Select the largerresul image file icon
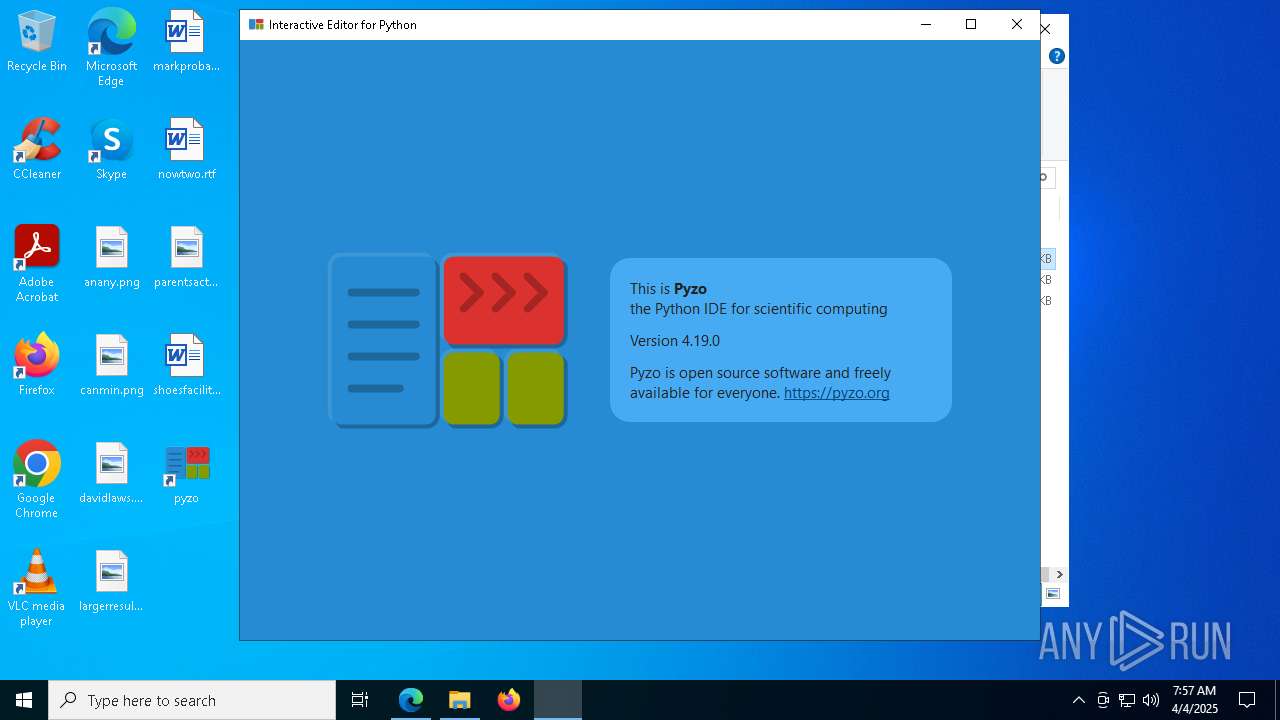 (111, 582)
